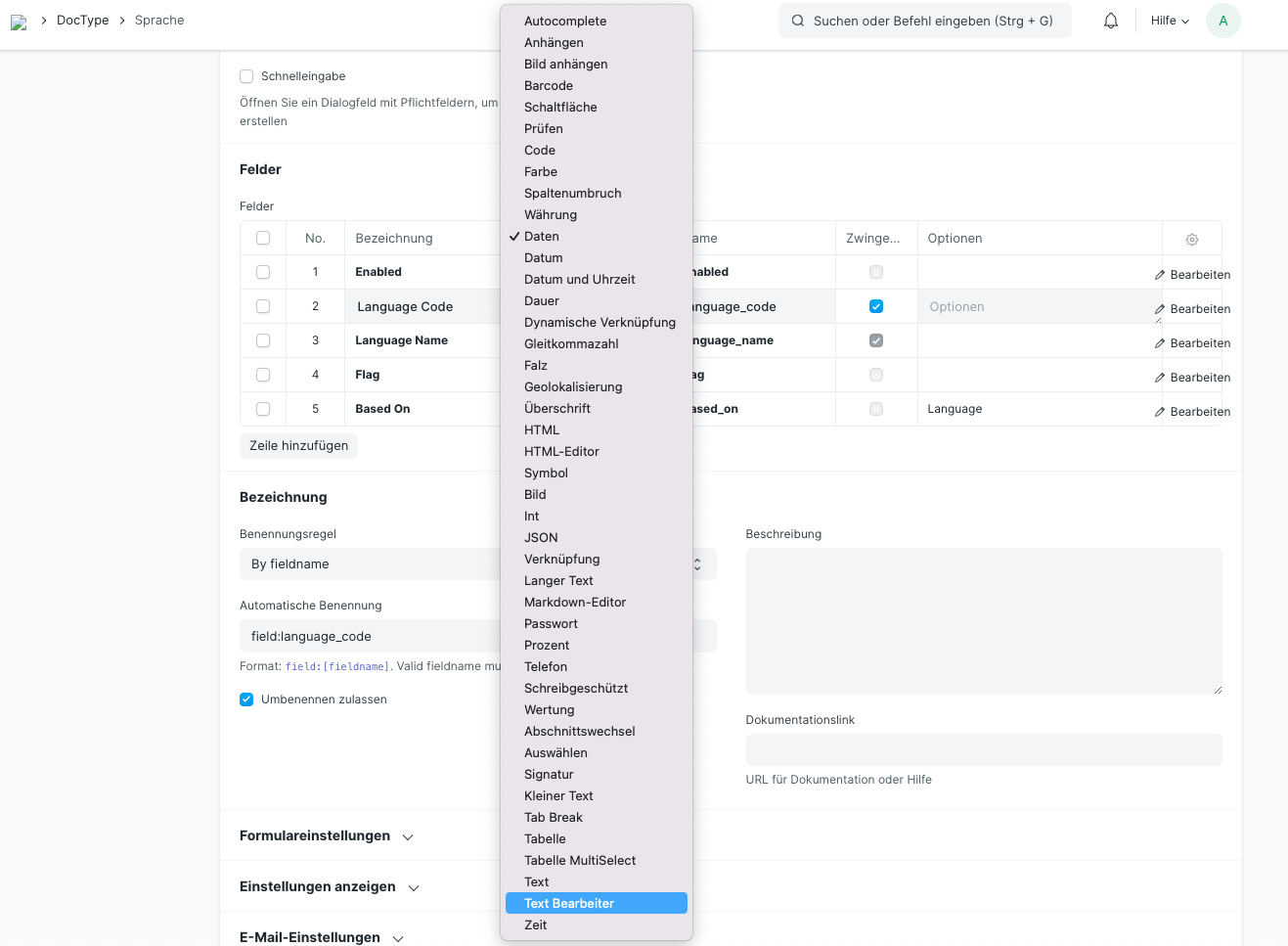The image size is (1288, 946).
Task: Select the JSON field type
Action: tap(597, 538)
